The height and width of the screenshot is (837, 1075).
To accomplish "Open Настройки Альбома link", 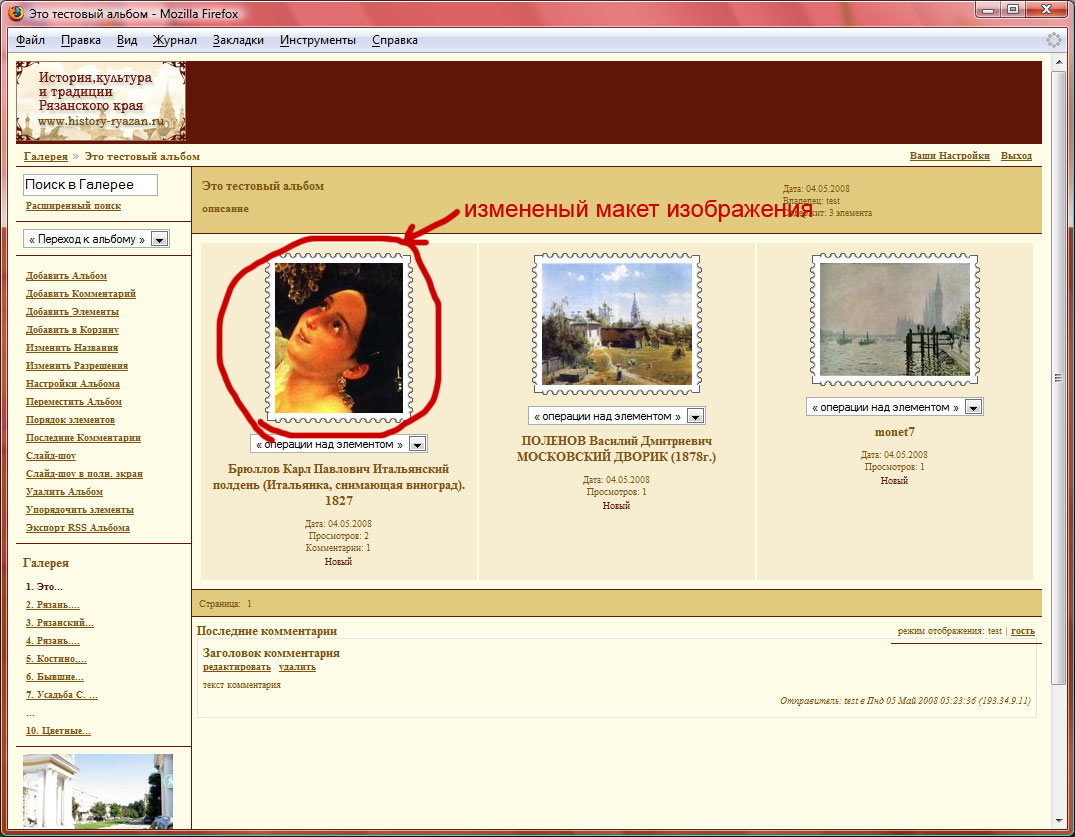I will coord(73,384).
